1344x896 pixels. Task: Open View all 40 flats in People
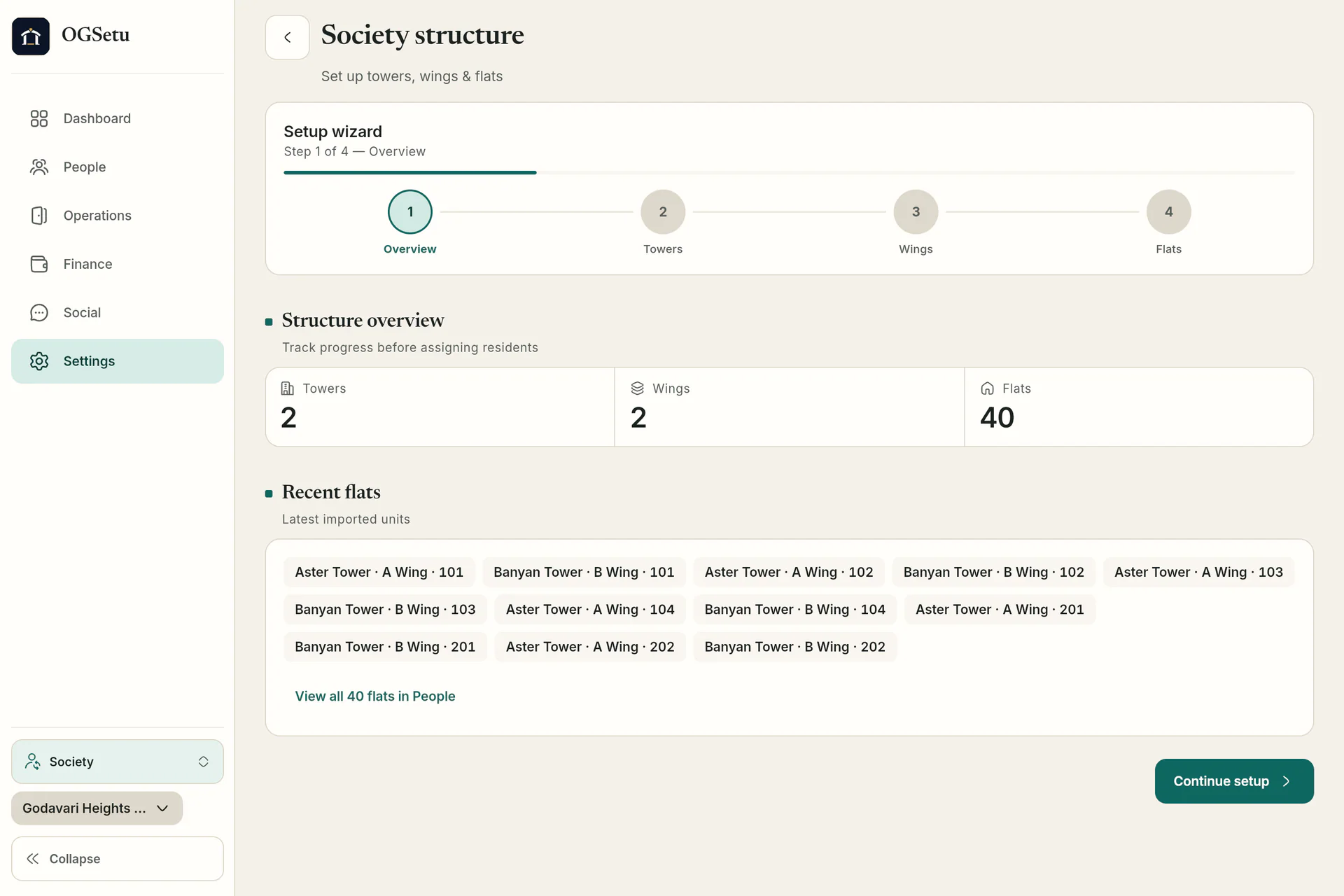tap(375, 696)
